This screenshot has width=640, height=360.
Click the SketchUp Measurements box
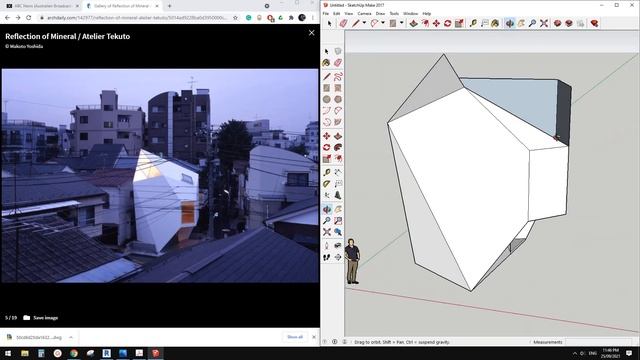click(600, 342)
